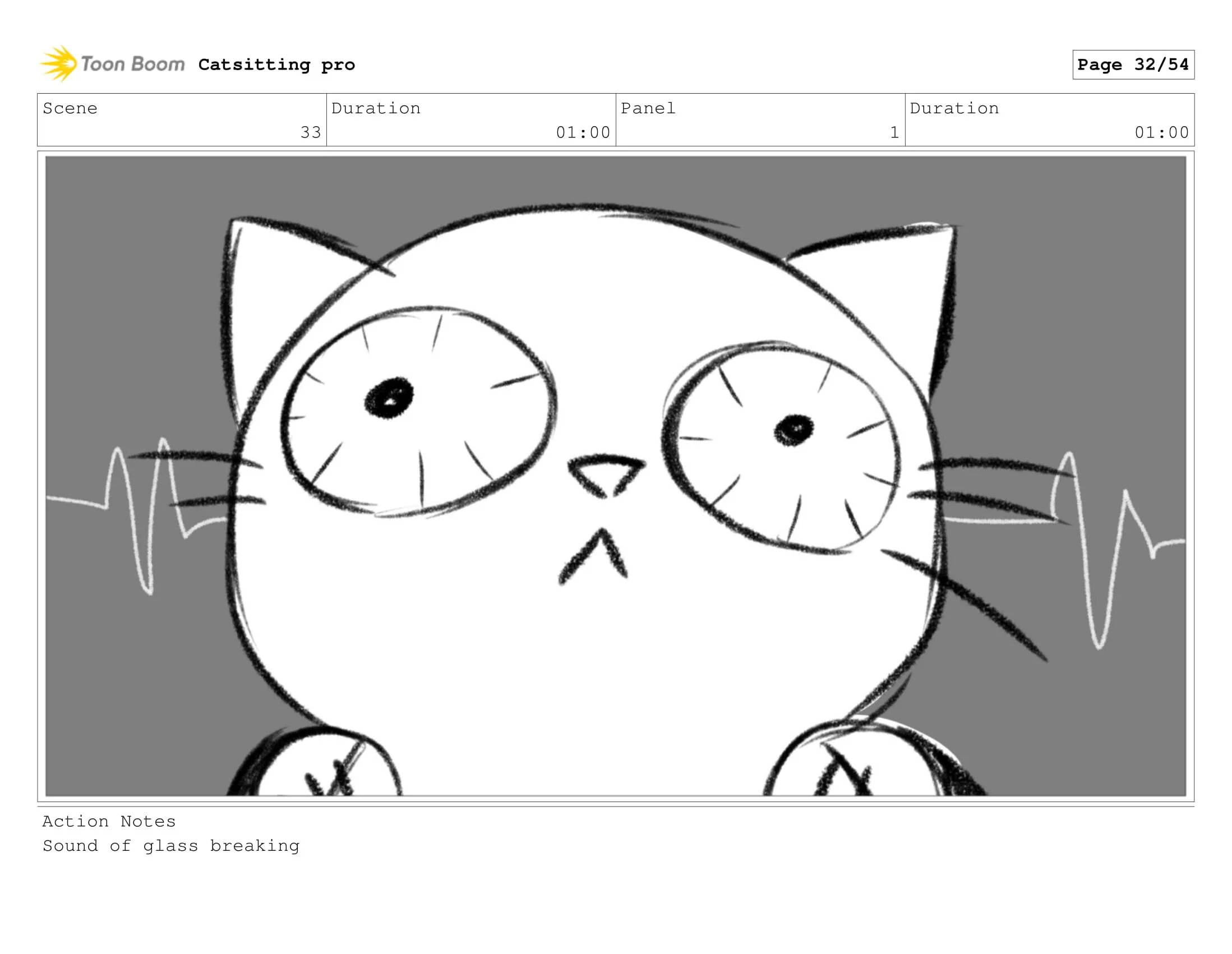Click the Scene header cell
The image size is (1232, 954).
[x=70, y=108]
